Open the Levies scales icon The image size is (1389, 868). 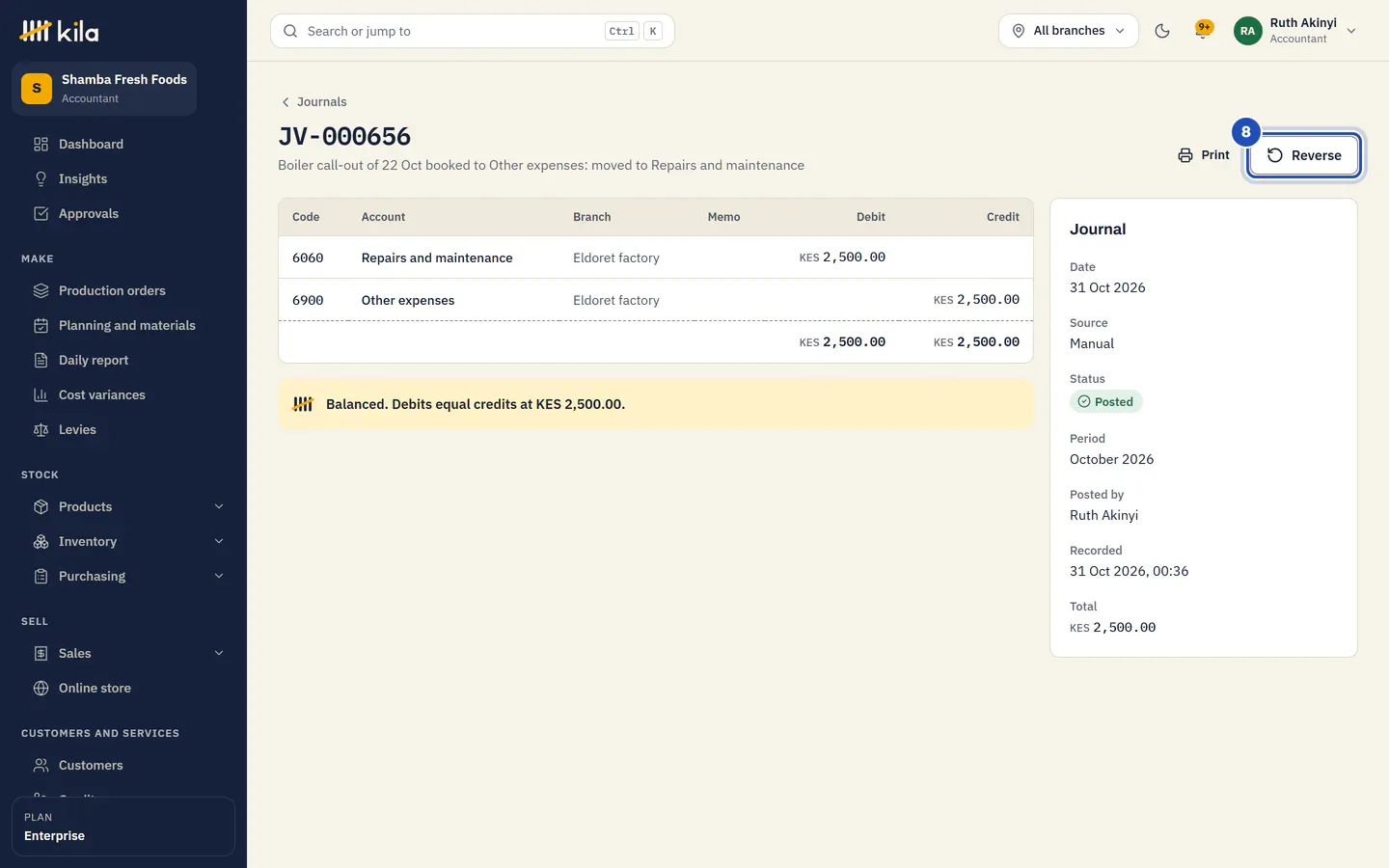click(41, 429)
